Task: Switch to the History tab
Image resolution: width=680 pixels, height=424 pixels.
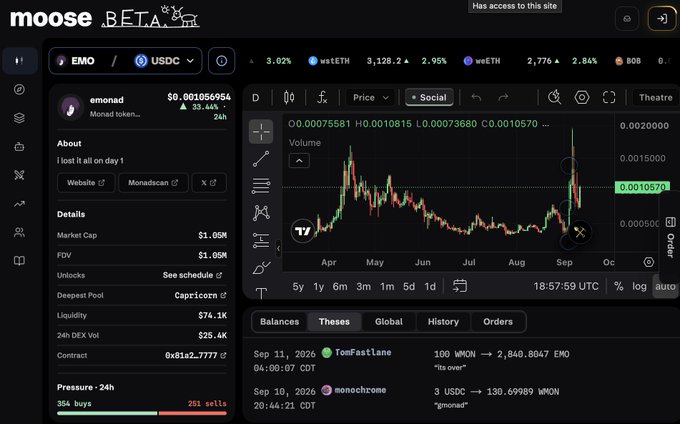Action: tap(443, 322)
